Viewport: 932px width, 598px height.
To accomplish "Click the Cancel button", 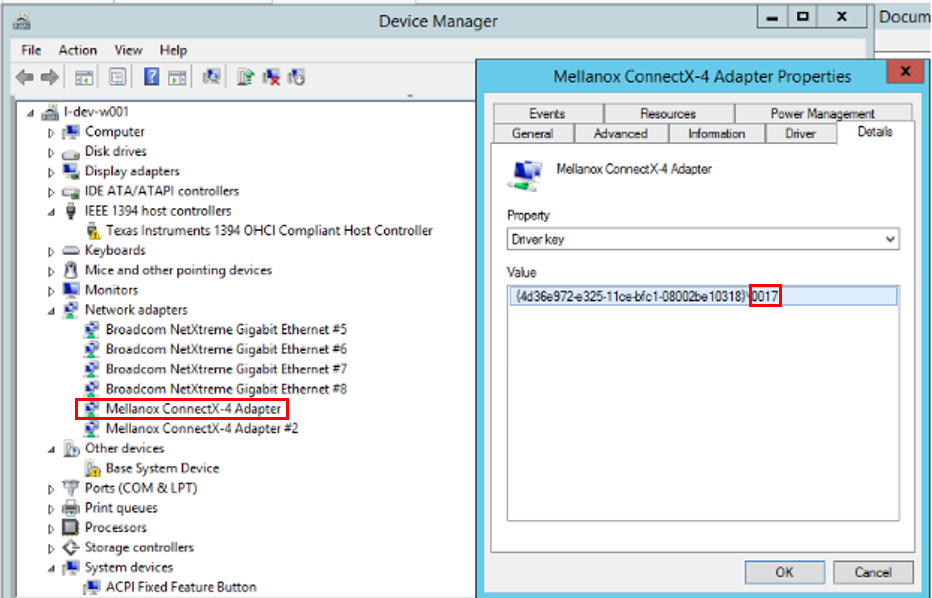I will pyautogui.click(x=872, y=572).
